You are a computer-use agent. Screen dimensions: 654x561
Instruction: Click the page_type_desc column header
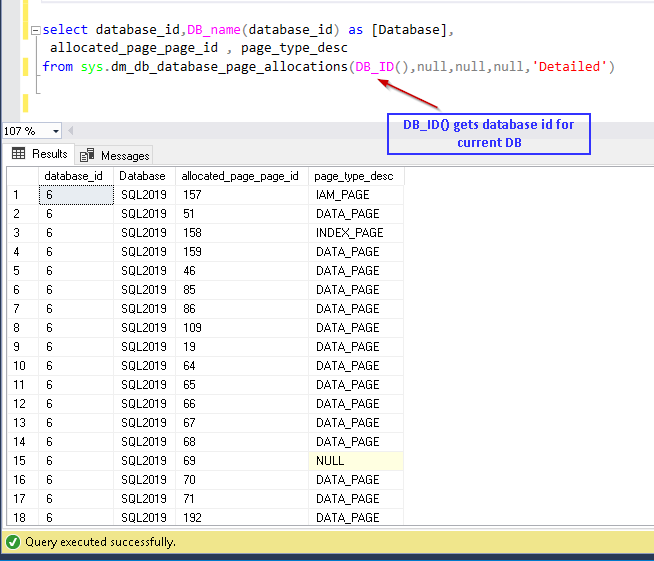(x=355, y=176)
